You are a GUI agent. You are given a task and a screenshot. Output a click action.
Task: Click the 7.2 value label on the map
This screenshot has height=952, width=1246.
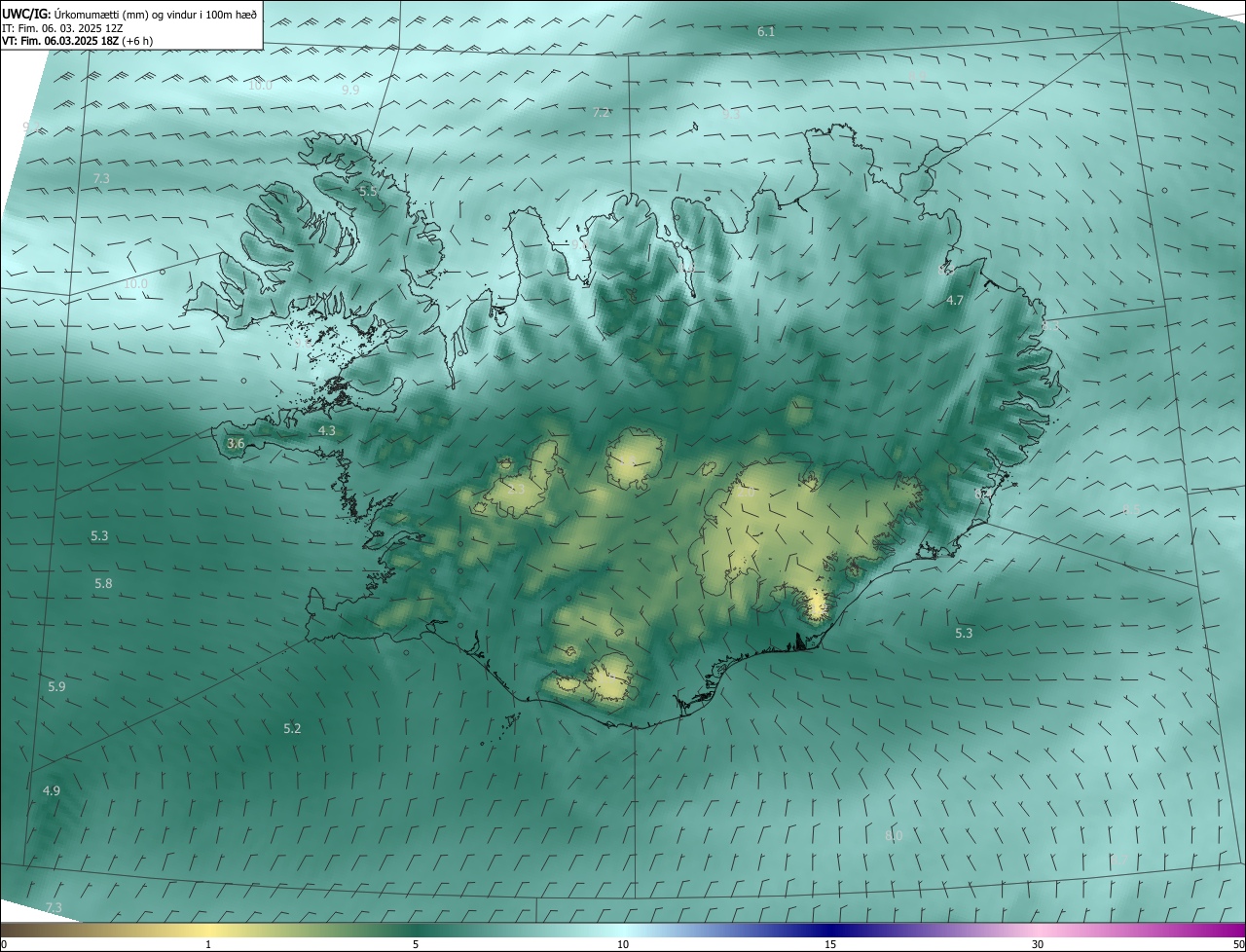coord(602,113)
